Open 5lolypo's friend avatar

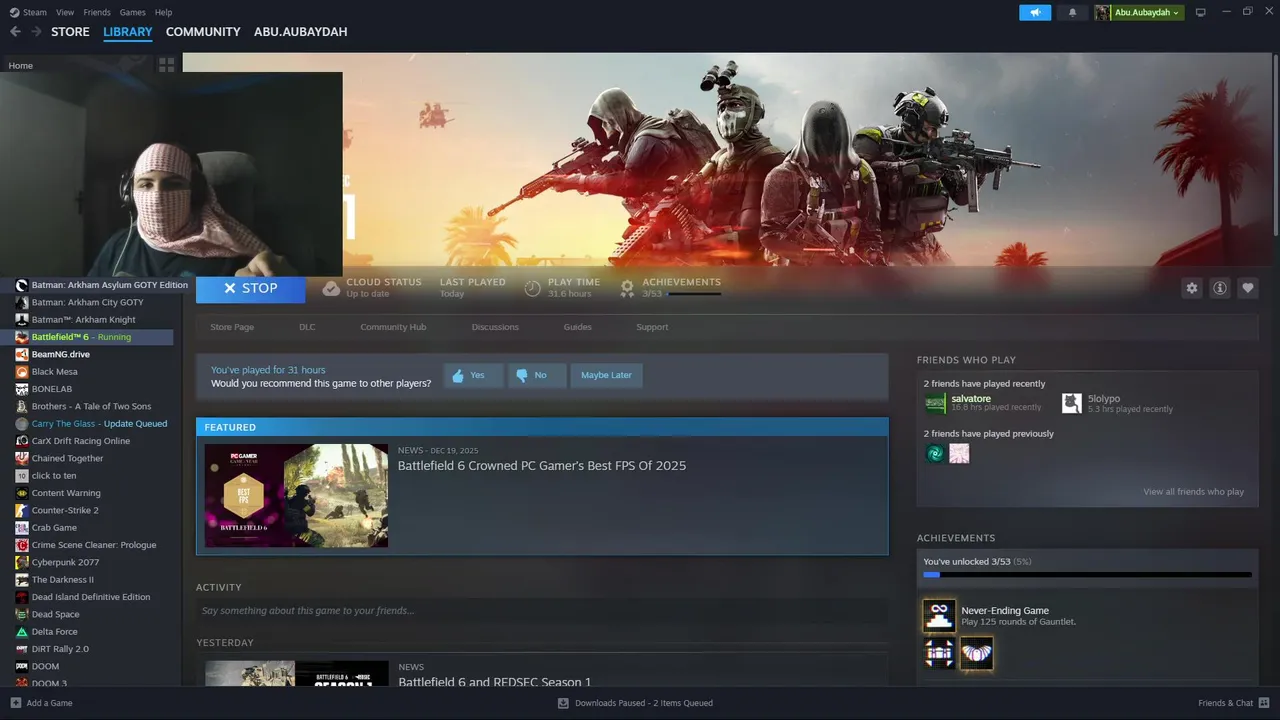pyautogui.click(x=1072, y=403)
